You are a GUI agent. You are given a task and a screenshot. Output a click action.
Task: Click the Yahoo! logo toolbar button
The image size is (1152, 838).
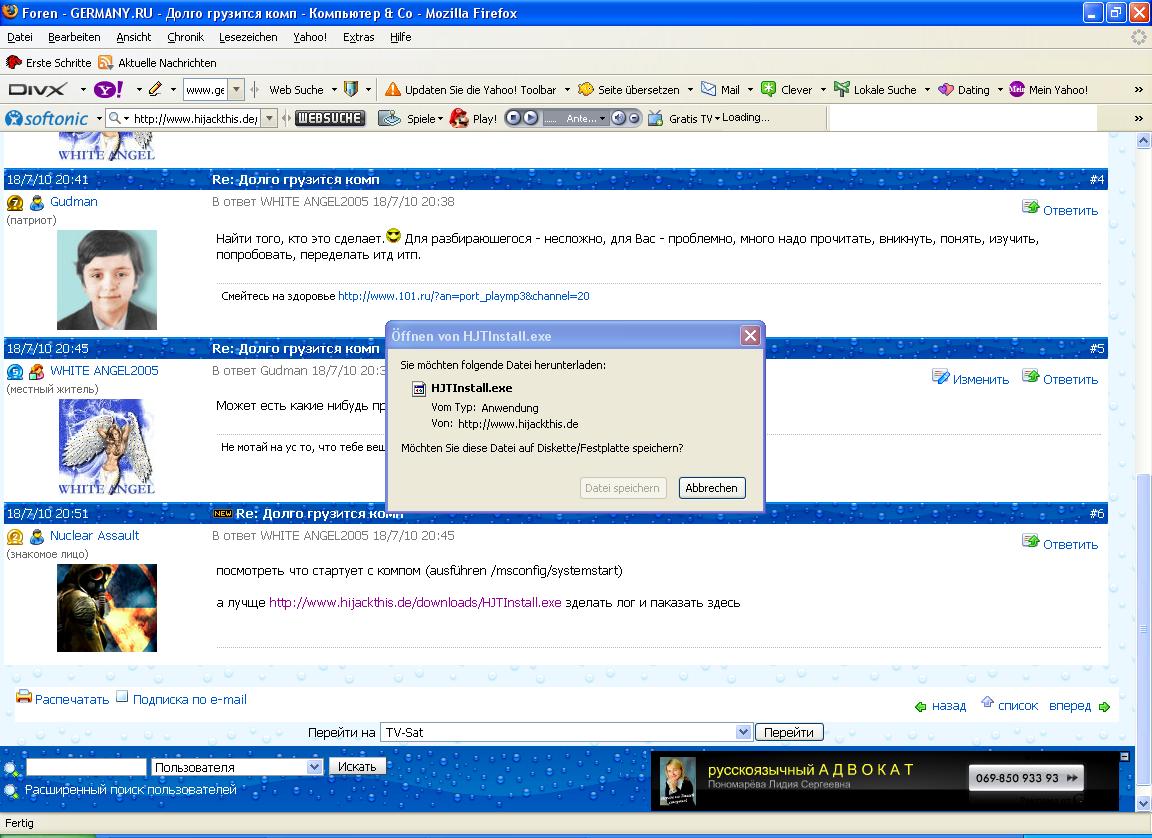[x=108, y=90]
